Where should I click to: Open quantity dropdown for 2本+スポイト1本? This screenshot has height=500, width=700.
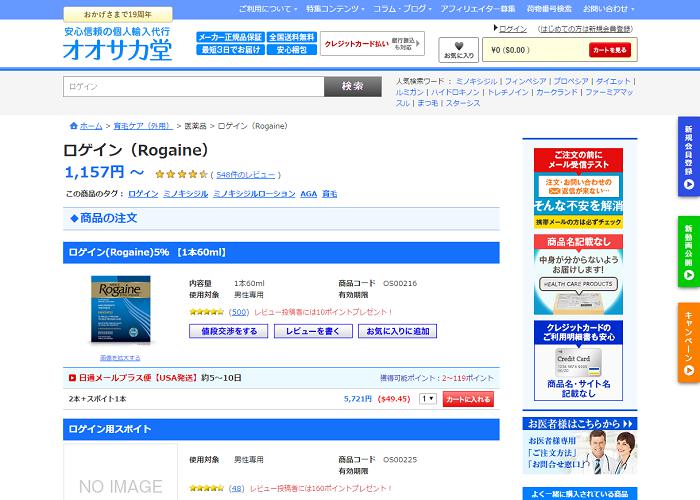coord(427,399)
